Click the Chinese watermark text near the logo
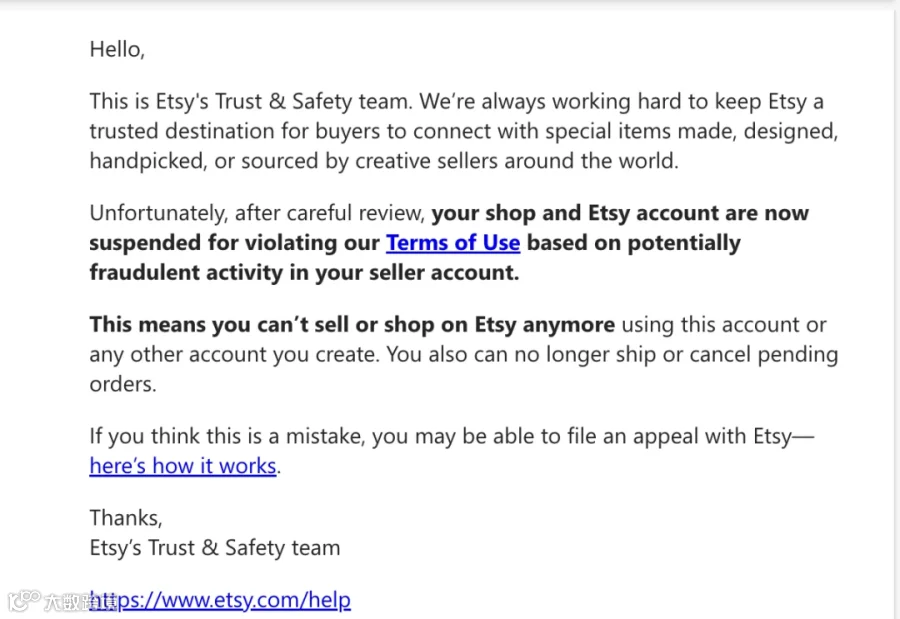Image resolution: width=900 pixels, height=619 pixels. pos(80,602)
